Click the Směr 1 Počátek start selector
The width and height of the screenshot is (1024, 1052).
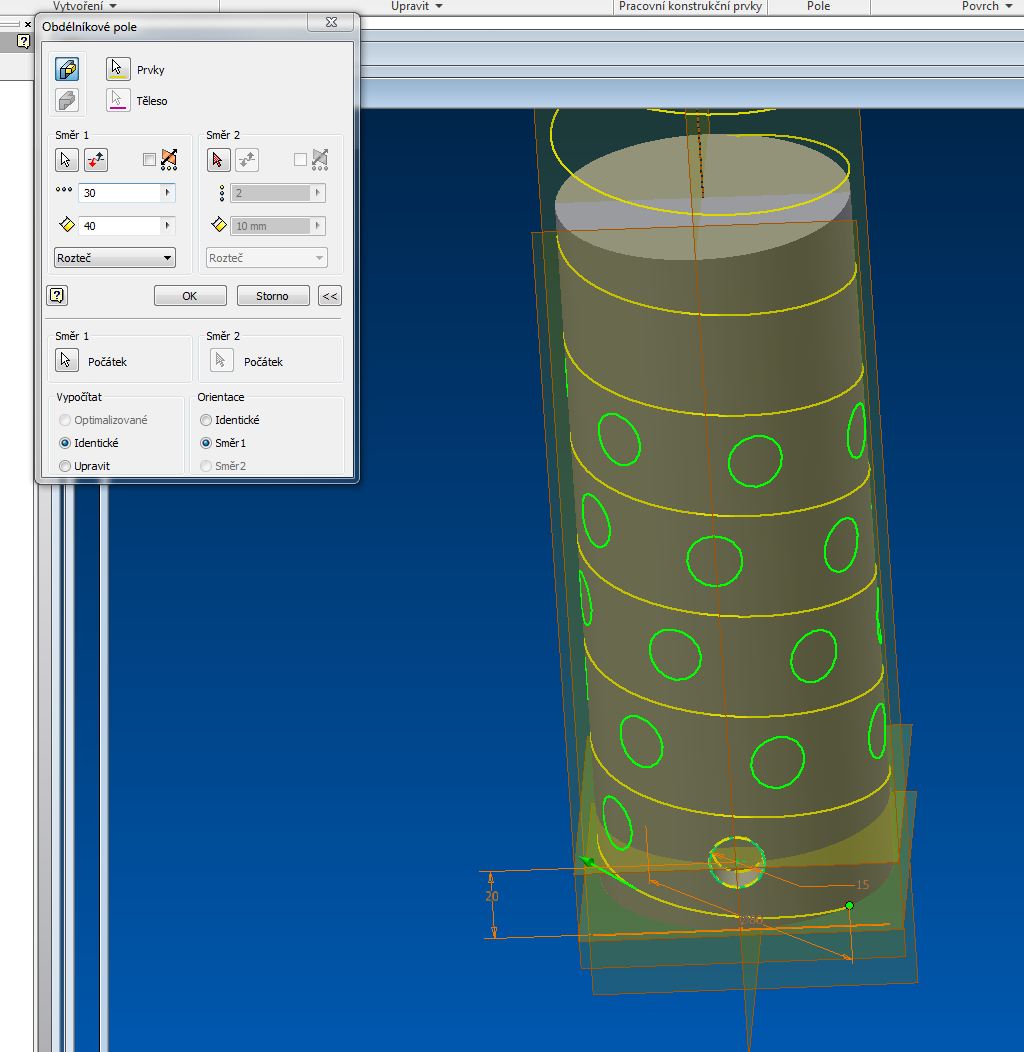tap(67, 361)
